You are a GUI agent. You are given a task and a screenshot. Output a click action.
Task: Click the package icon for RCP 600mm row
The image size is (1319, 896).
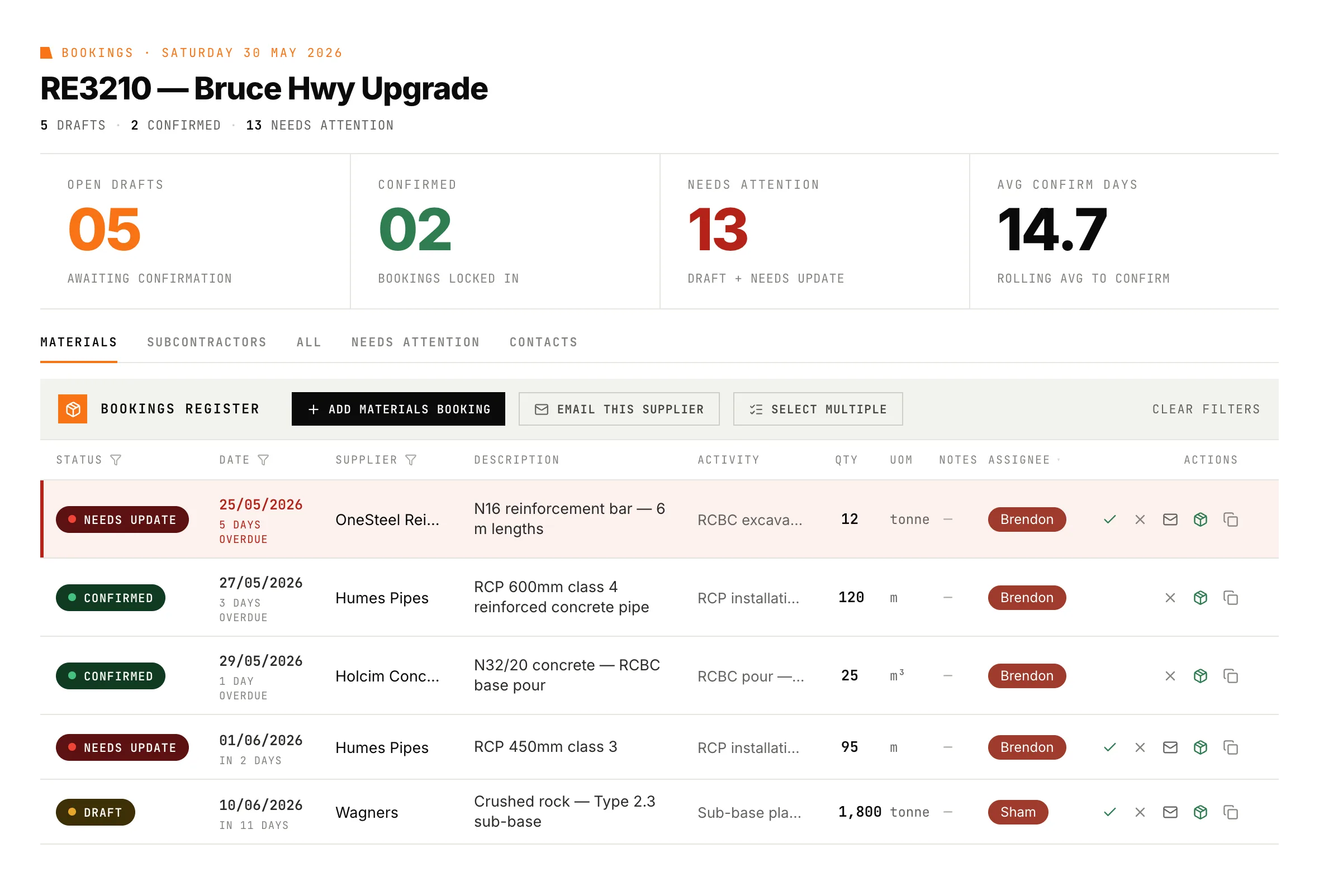[x=1200, y=598]
